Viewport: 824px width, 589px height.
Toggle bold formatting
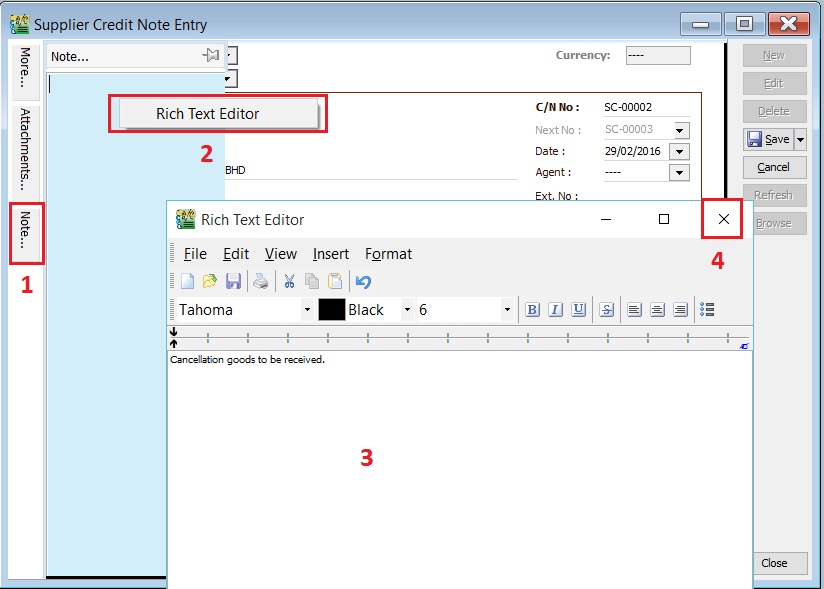tap(533, 309)
